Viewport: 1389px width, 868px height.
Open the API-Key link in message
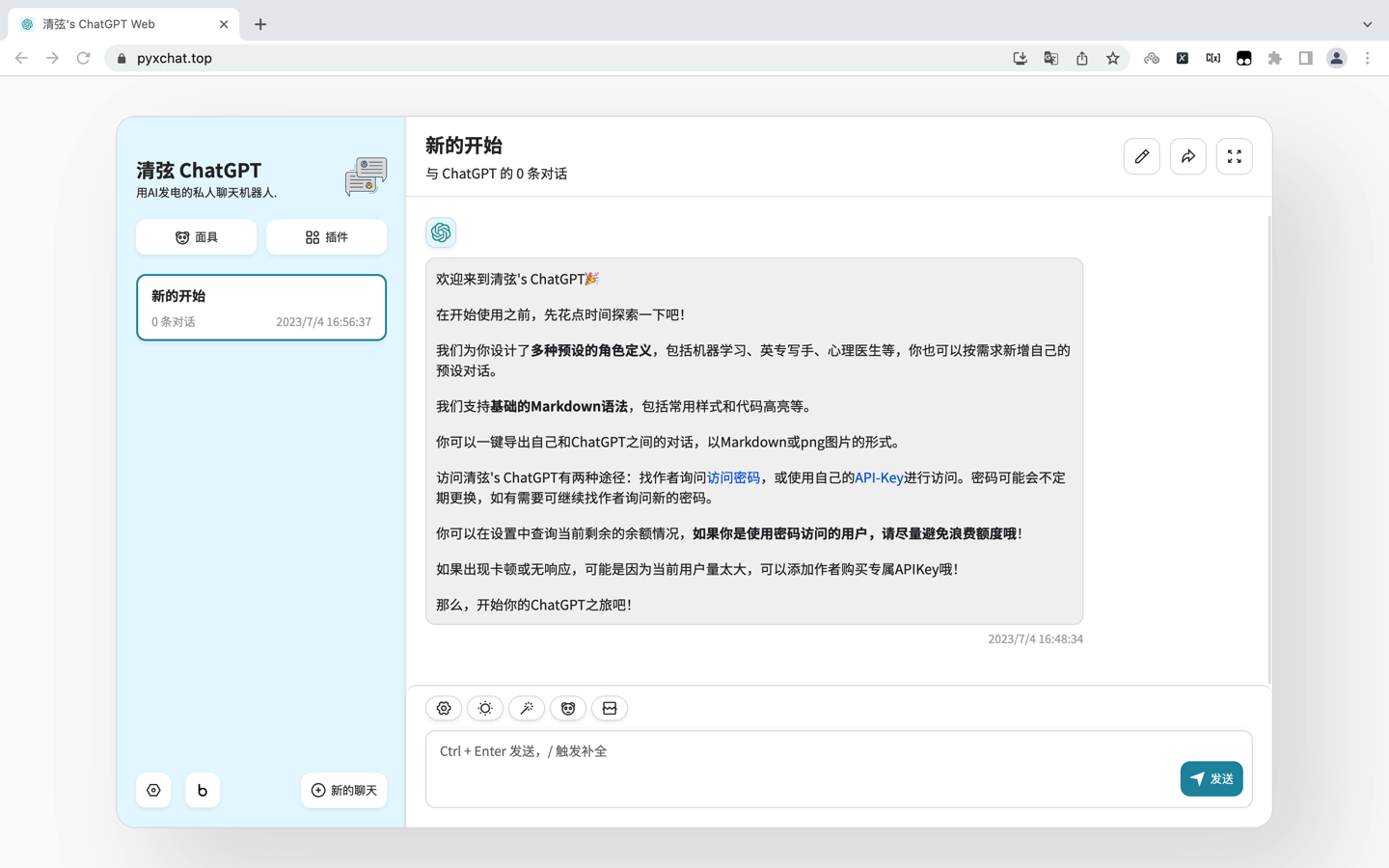(x=879, y=477)
